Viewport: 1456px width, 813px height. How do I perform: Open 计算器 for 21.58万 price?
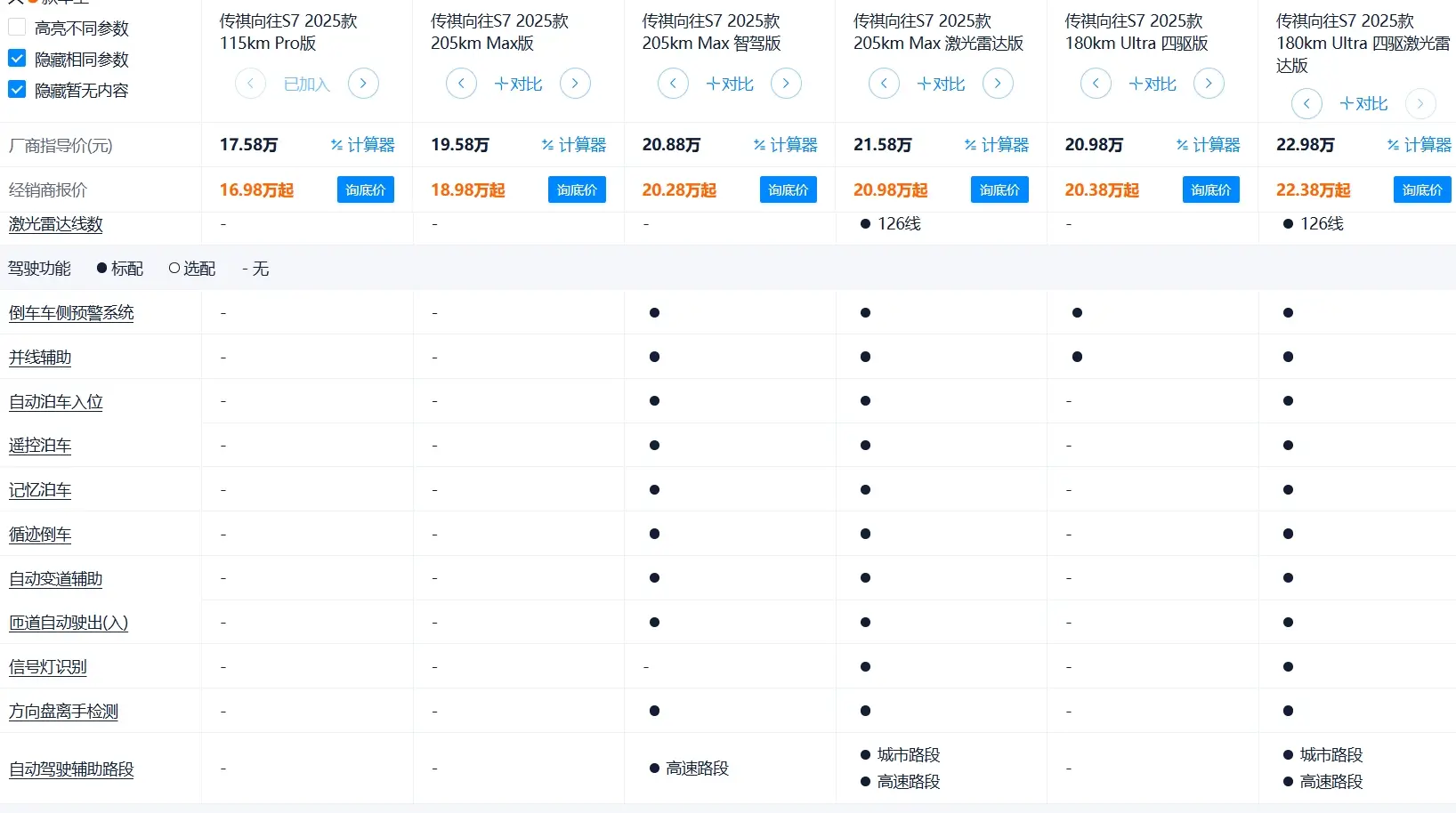(997, 145)
